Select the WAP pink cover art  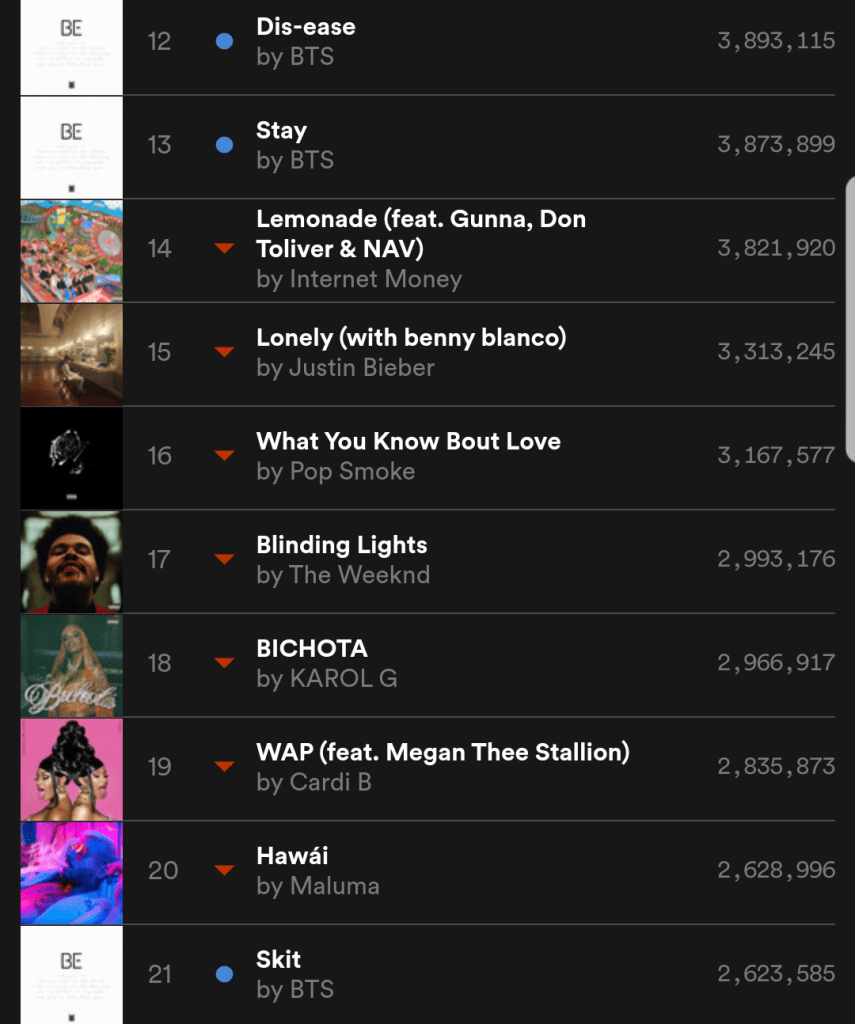pos(72,768)
